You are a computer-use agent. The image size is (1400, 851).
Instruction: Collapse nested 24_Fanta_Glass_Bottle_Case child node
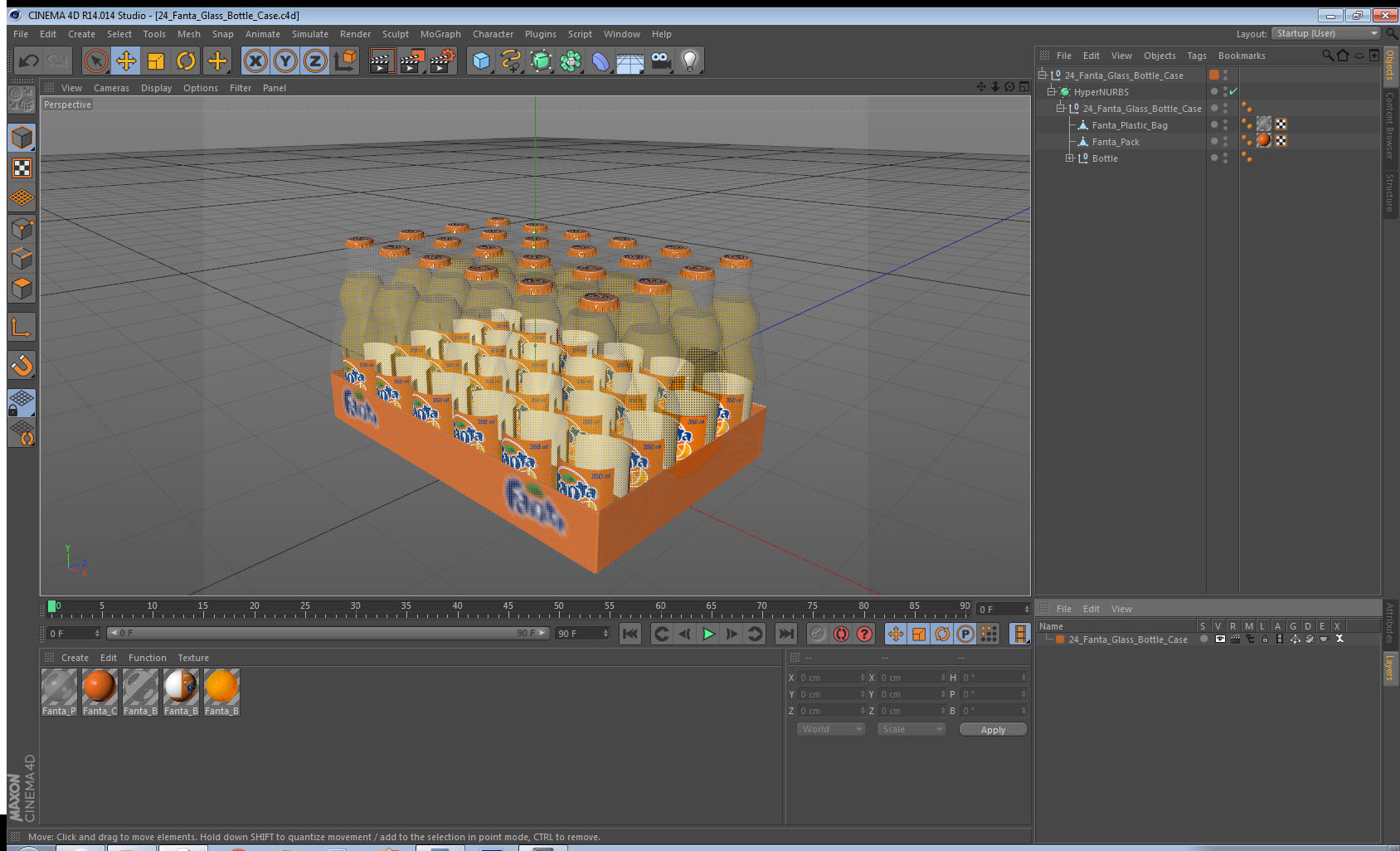tap(1060, 108)
